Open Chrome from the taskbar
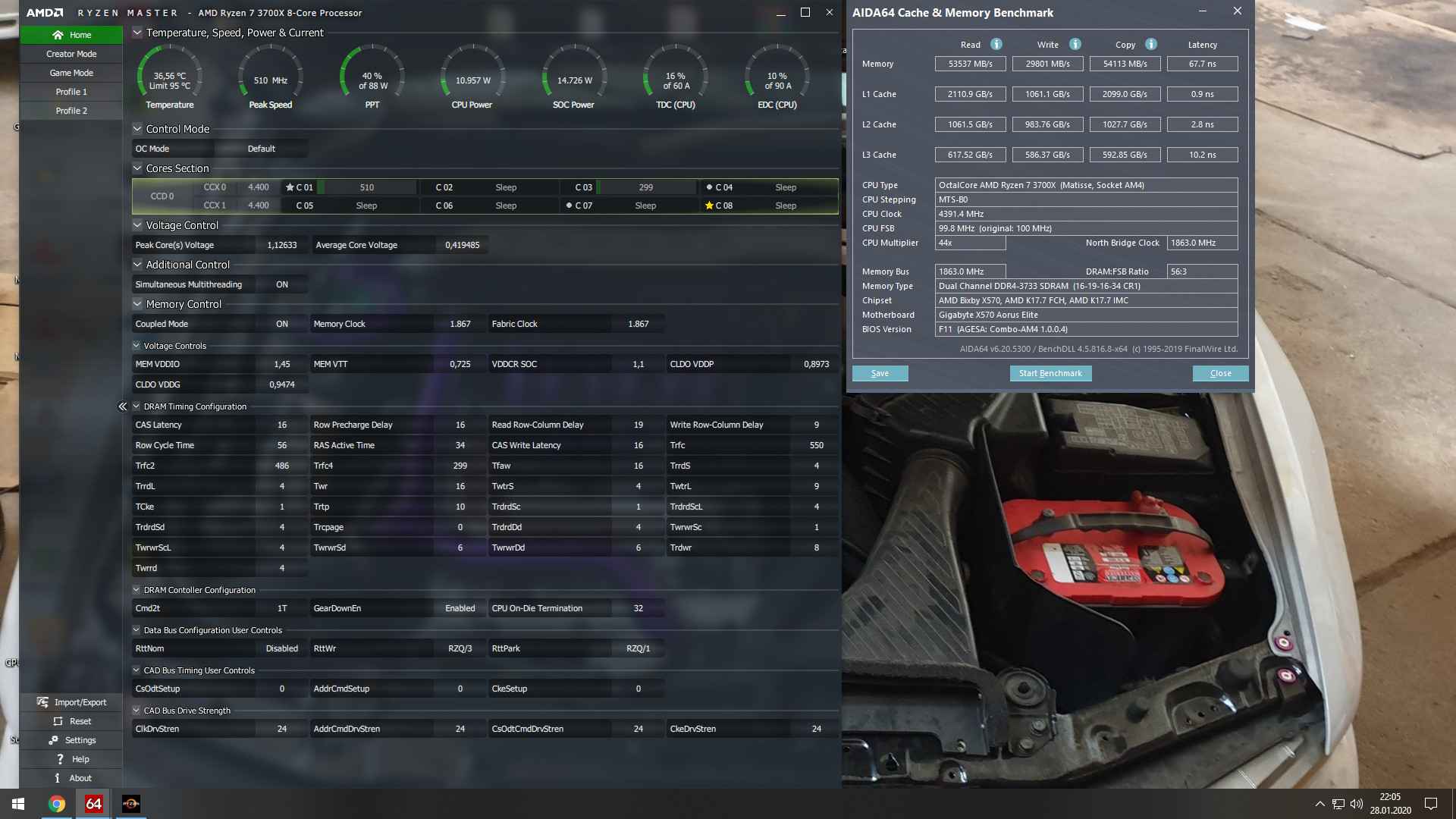 click(57, 804)
